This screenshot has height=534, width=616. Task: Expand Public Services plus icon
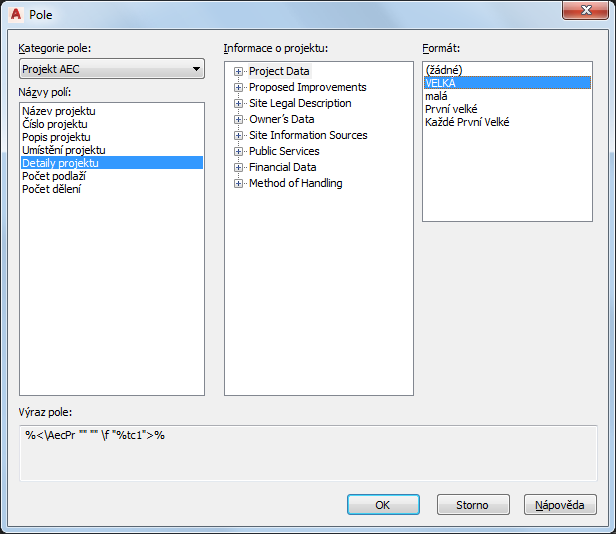238,151
